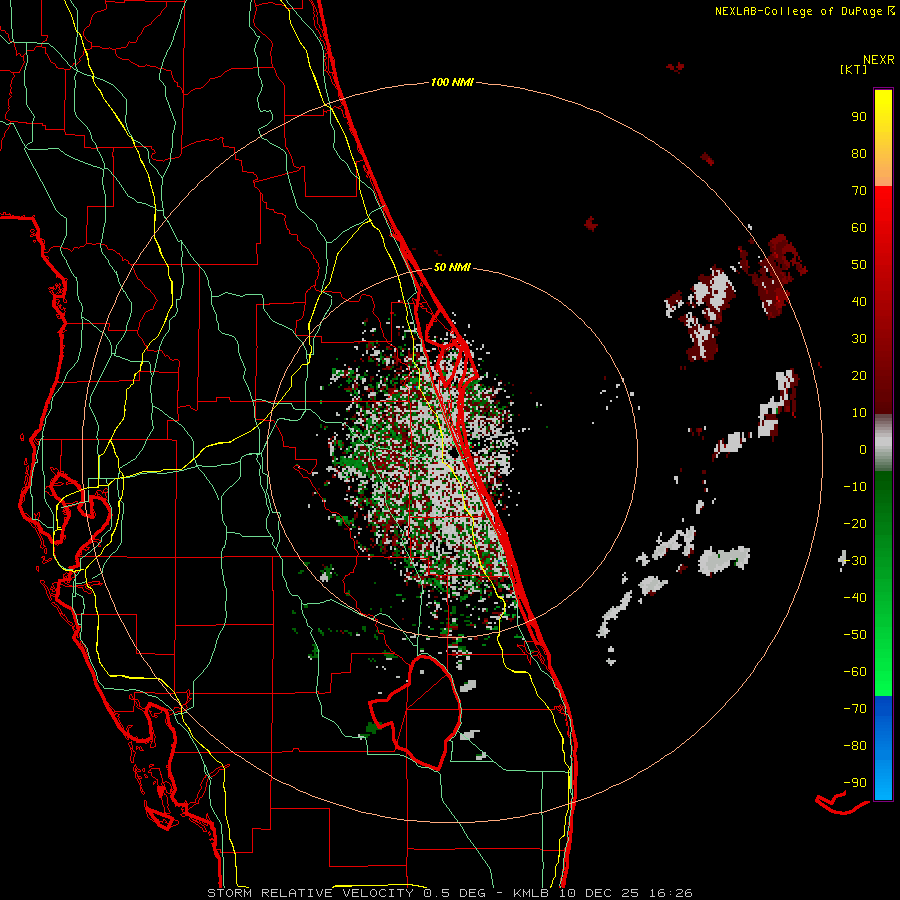Click the positive 60 knot scale label

coord(859,228)
